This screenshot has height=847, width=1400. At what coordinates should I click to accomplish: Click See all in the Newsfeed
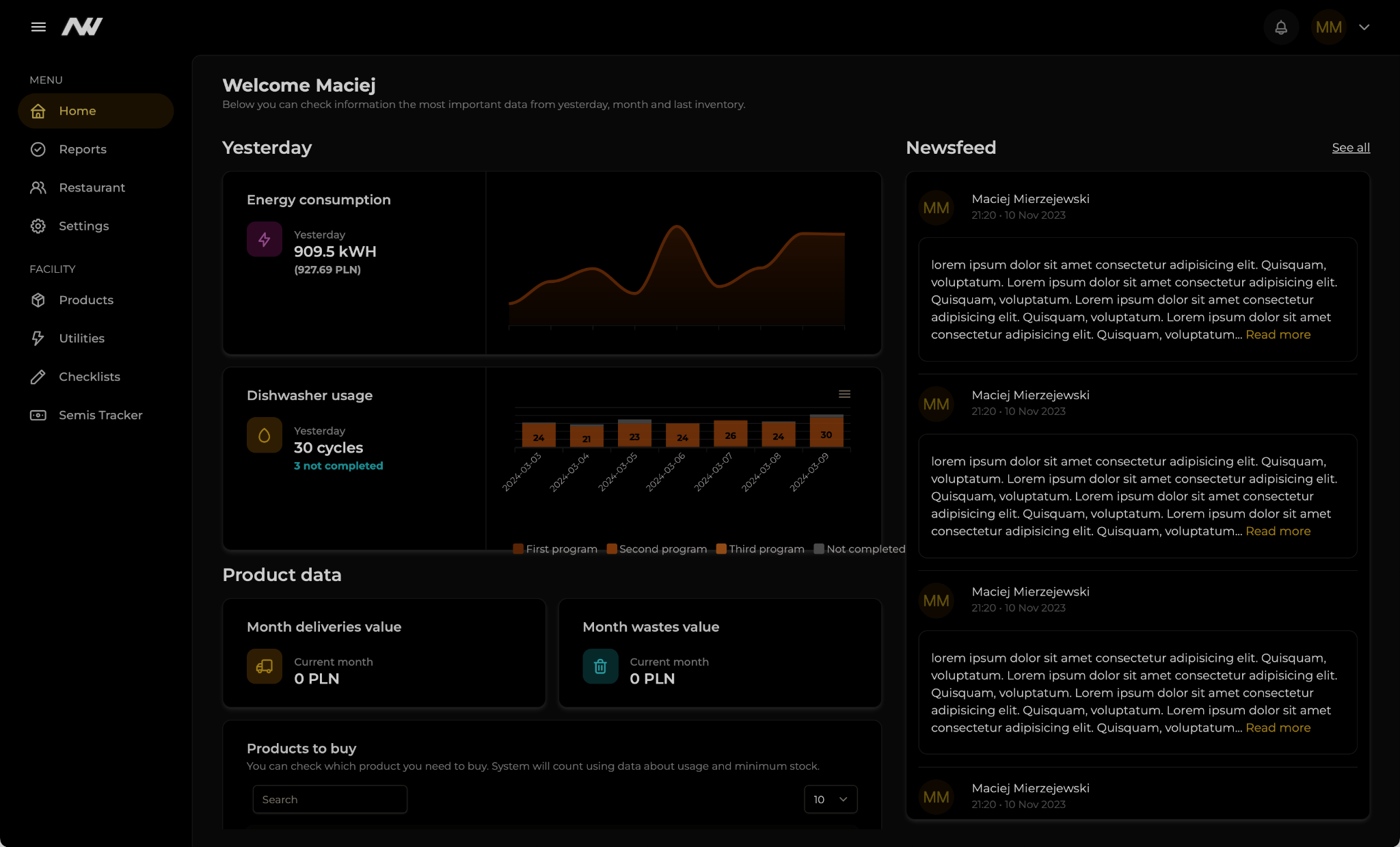[x=1349, y=148]
